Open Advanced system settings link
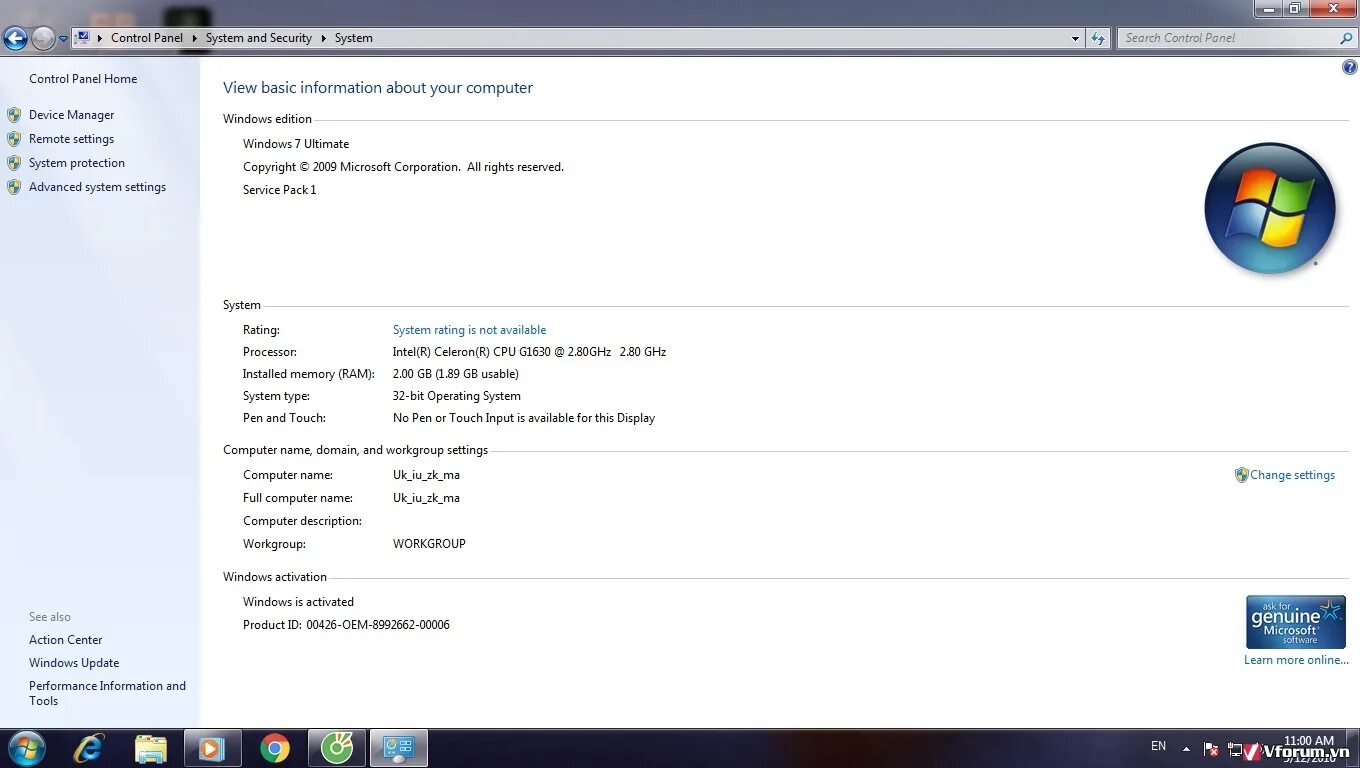This screenshot has width=1360, height=768. [97, 187]
